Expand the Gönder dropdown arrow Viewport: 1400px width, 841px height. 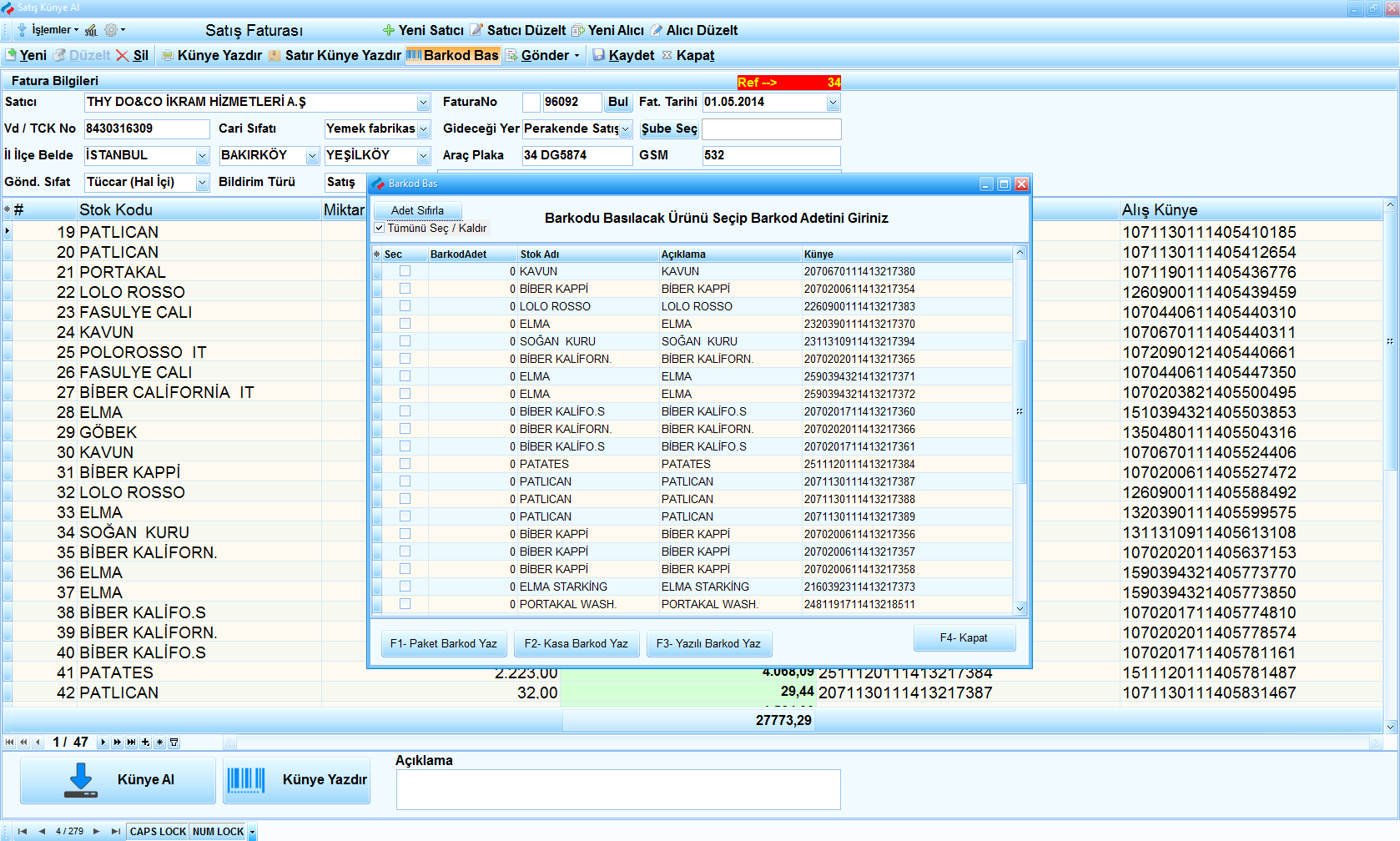point(577,55)
